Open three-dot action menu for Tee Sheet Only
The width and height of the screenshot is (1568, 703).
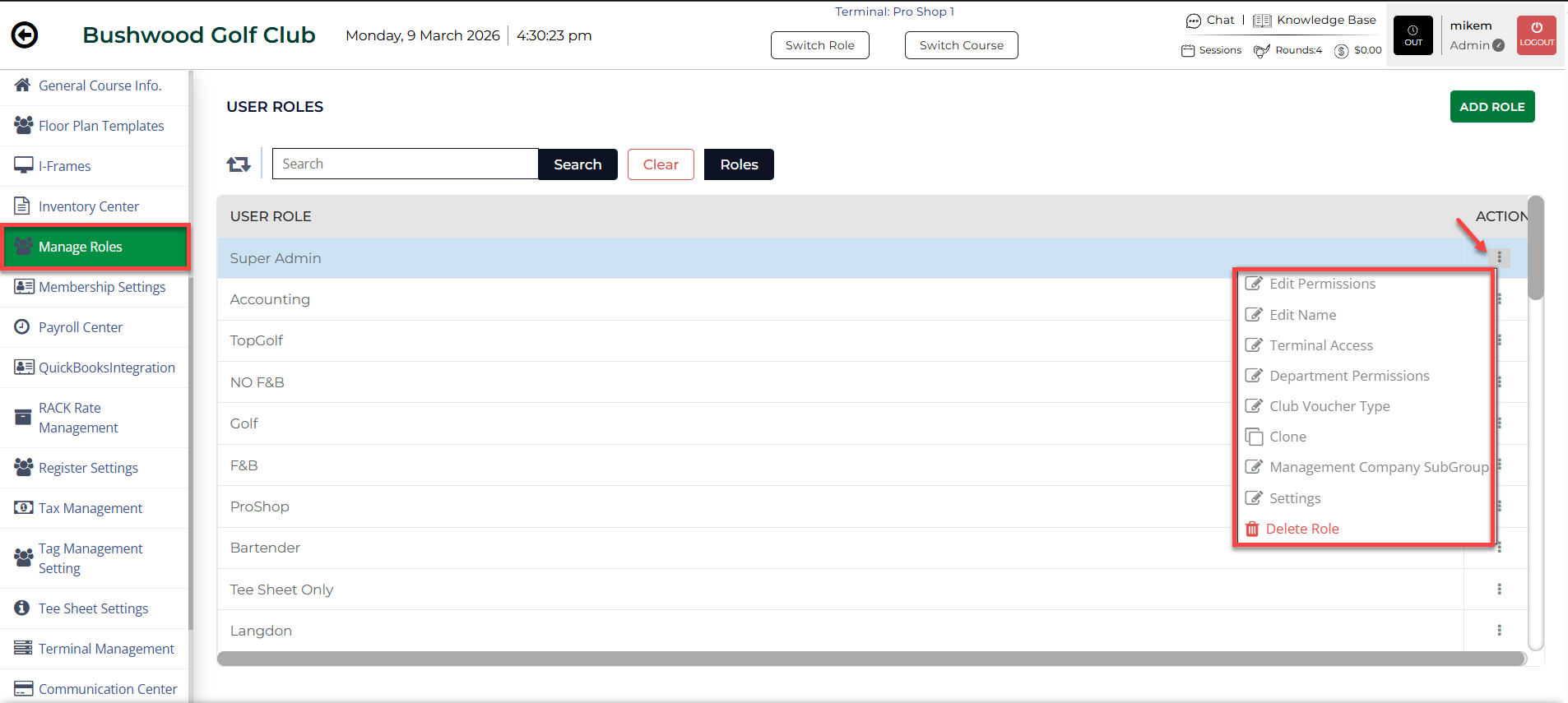pyautogui.click(x=1499, y=590)
